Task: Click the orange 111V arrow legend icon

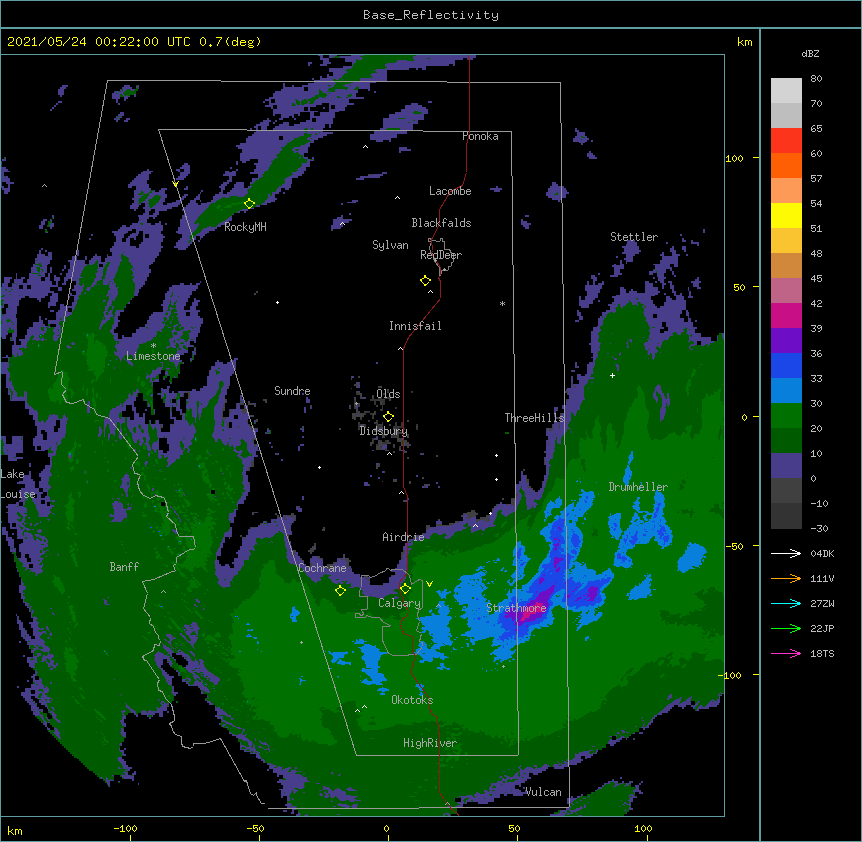Action: pyautogui.click(x=786, y=578)
